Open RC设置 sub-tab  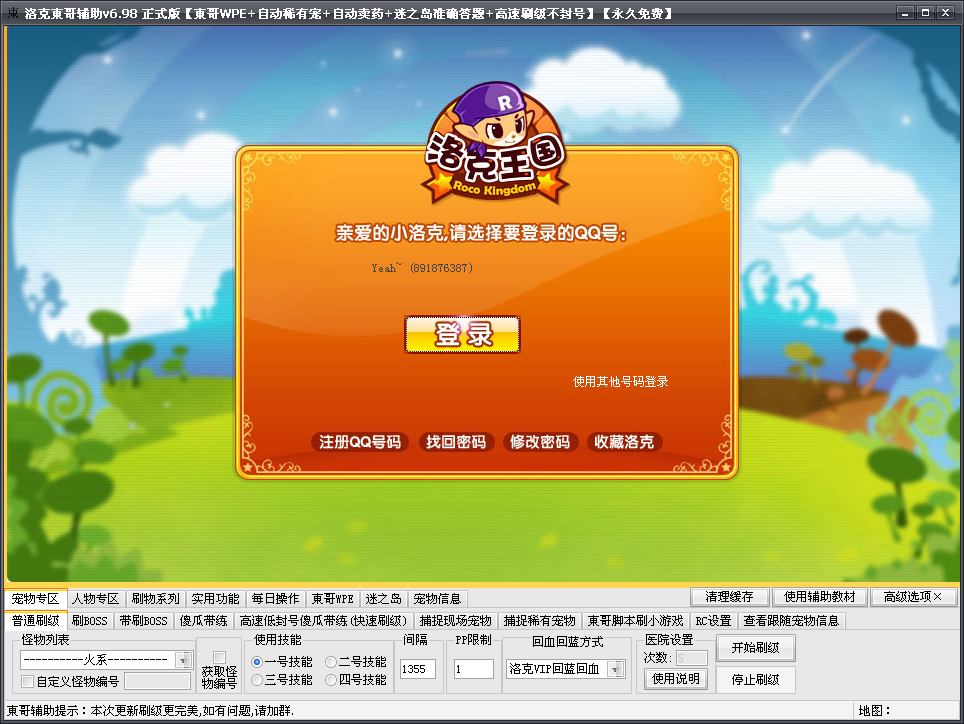713,621
